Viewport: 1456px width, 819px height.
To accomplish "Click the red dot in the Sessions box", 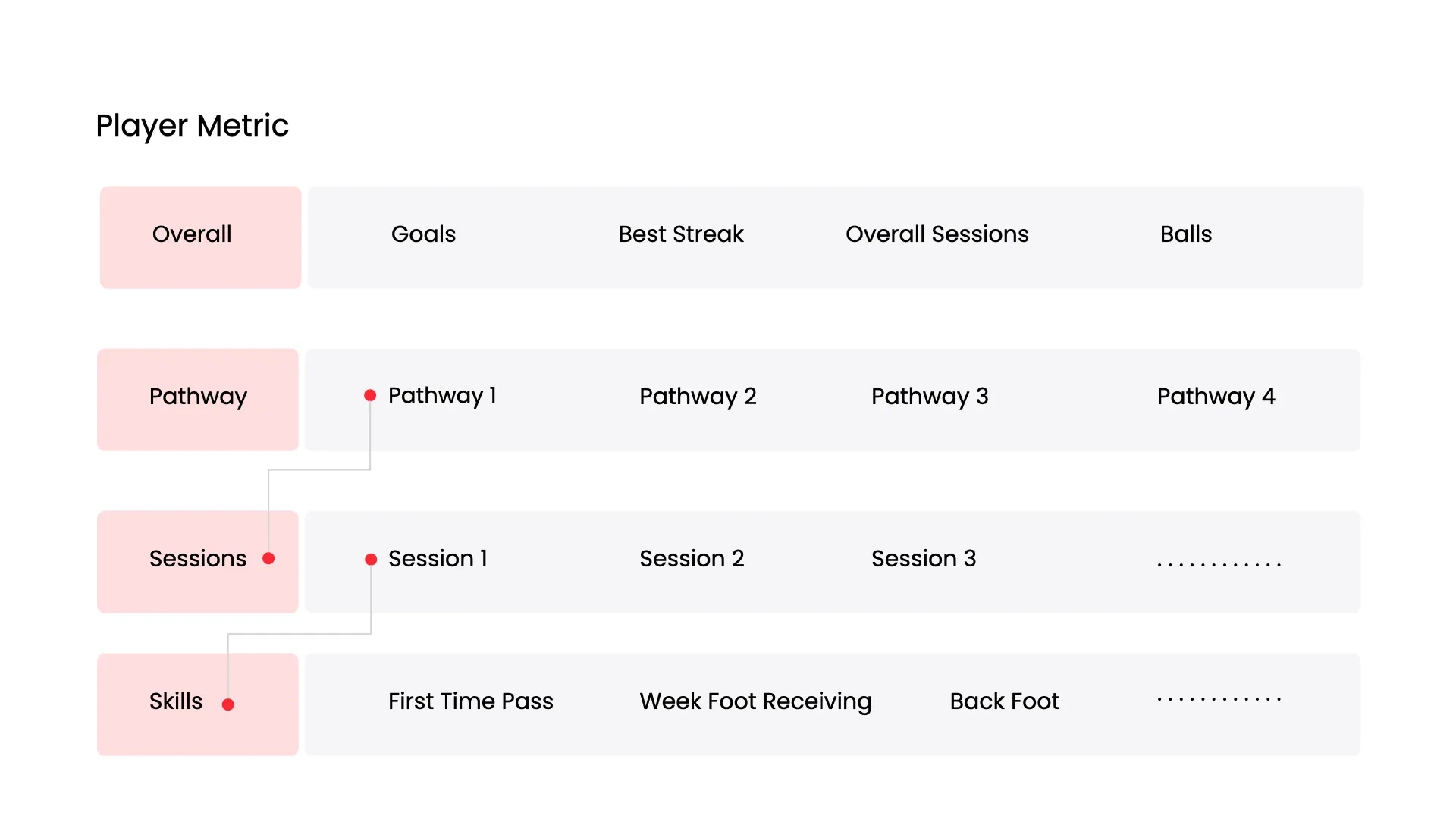I will 268,559.
